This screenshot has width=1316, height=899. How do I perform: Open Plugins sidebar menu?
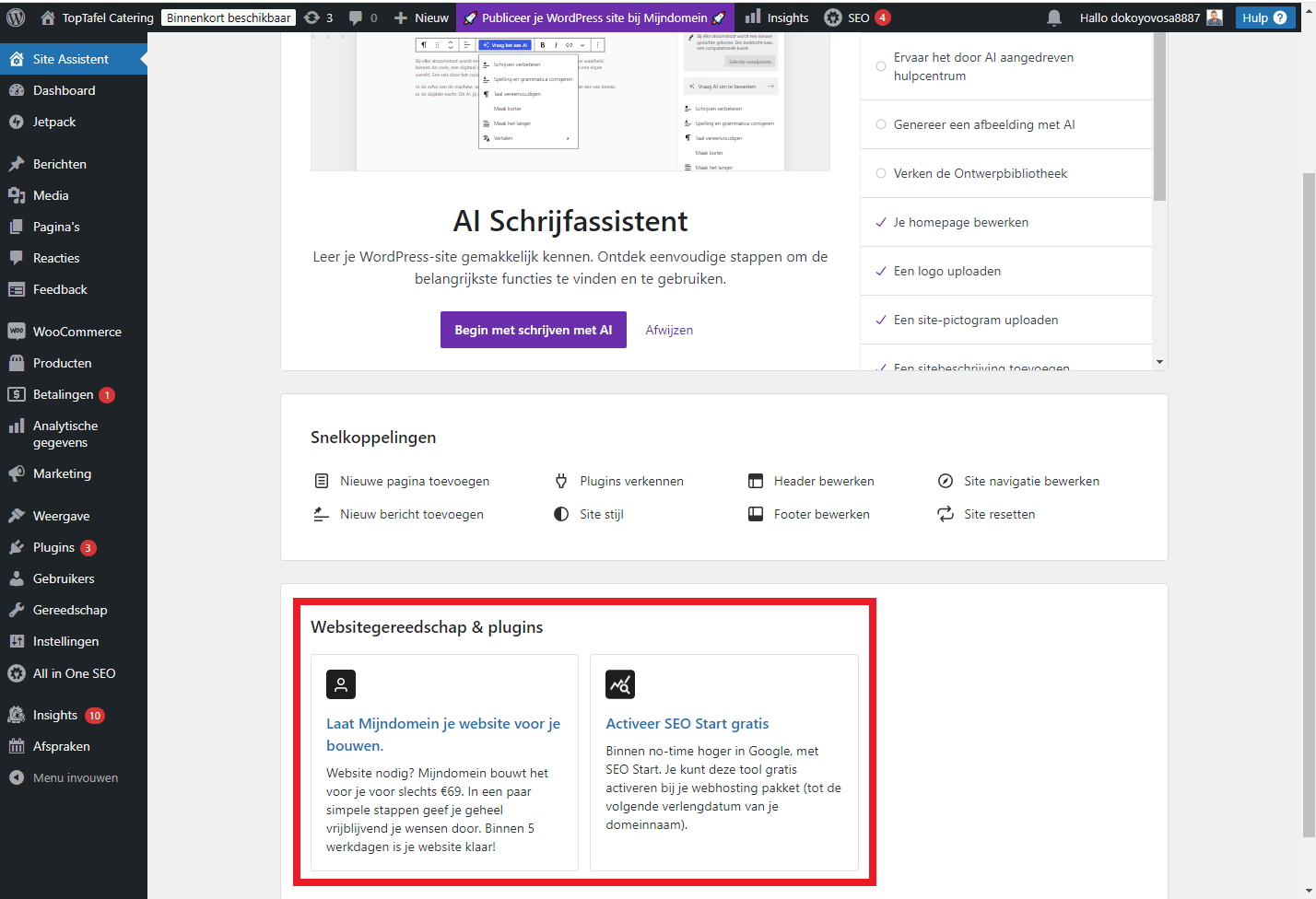point(74,547)
